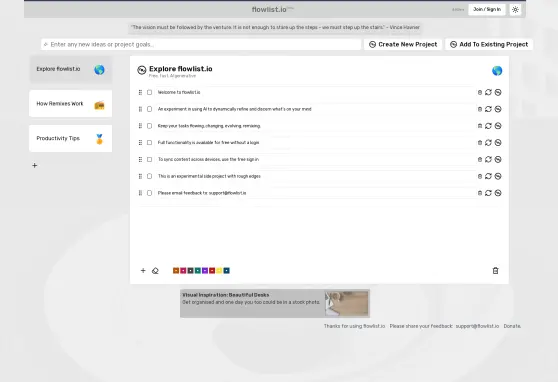Delete the whole project with bottom trash icon

(x=495, y=271)
